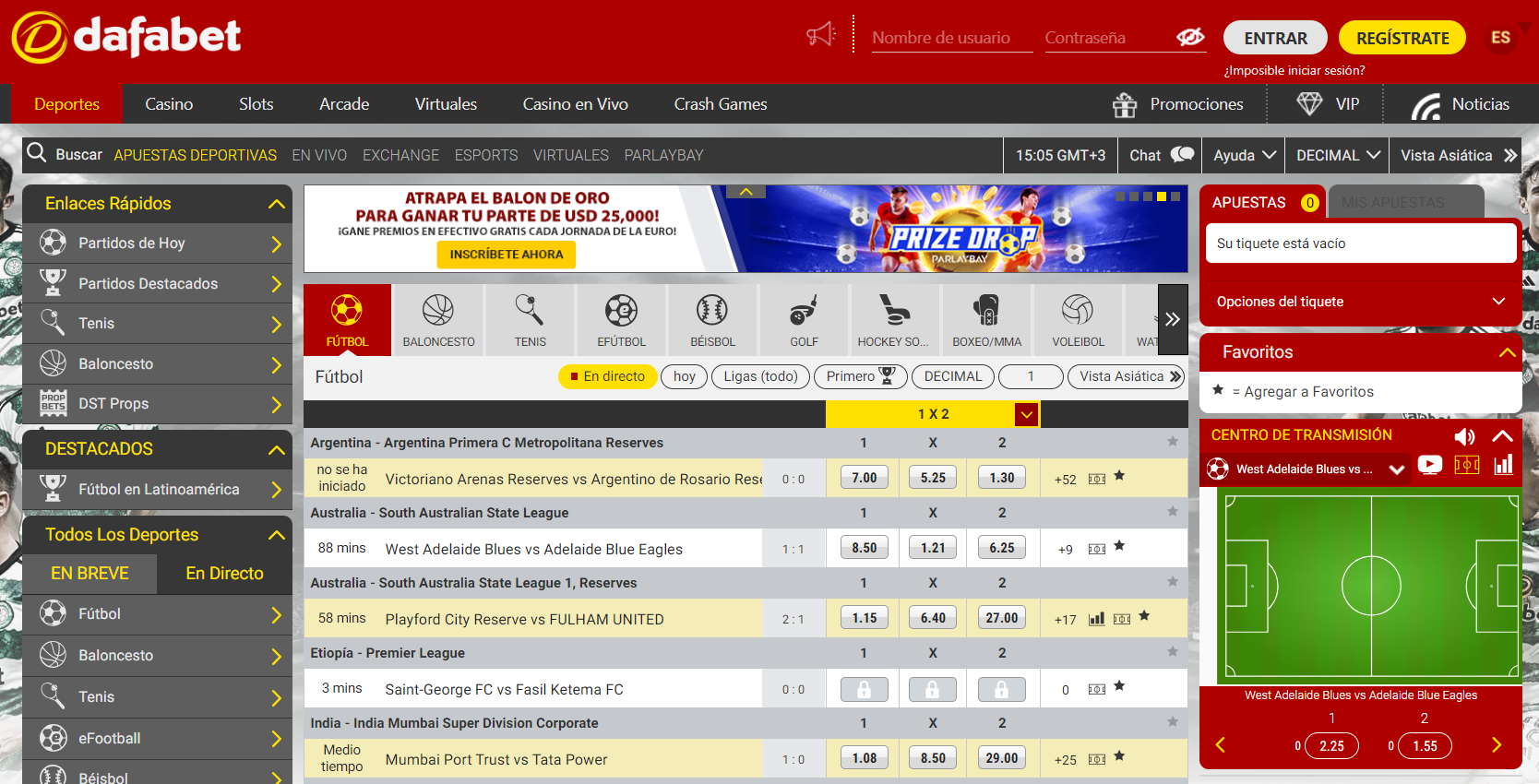Favorite Saint-George FC vs Fasil Ketema star
The height and width of the screenshot is (784, 1539).
coord(1119,686)
